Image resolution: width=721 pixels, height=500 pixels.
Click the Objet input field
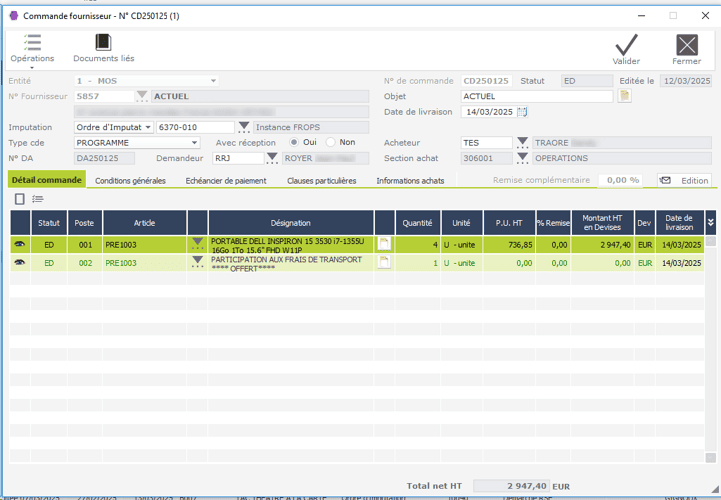(x=536, y=96)
